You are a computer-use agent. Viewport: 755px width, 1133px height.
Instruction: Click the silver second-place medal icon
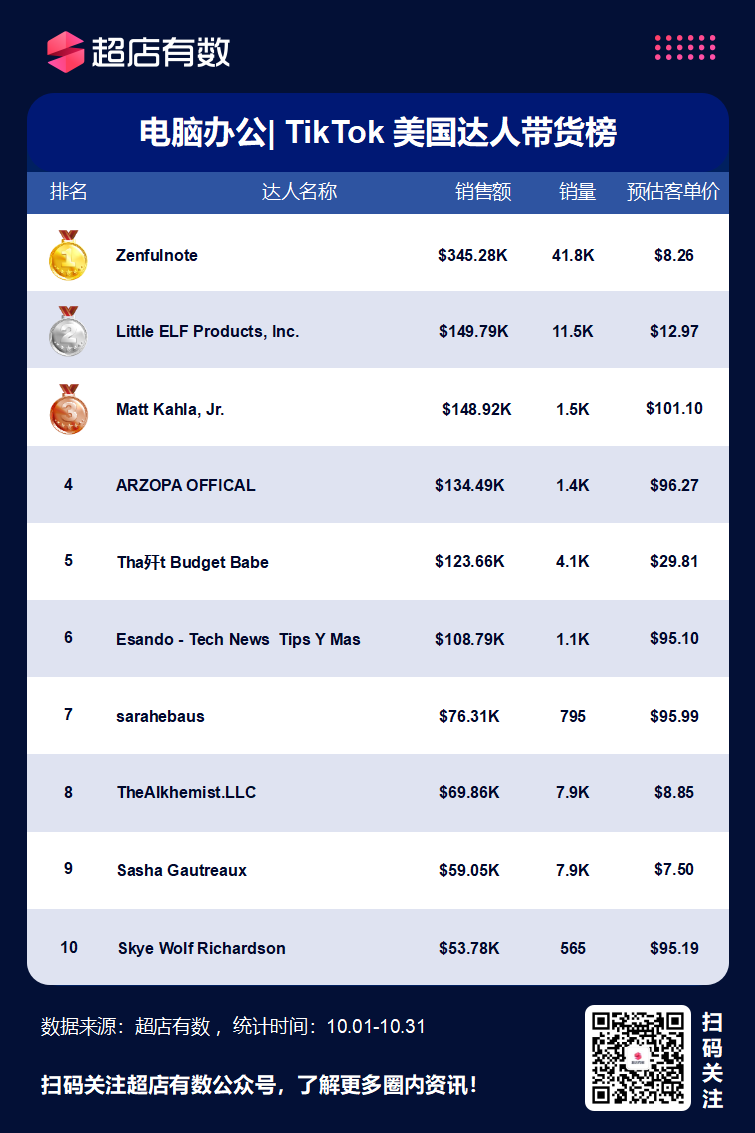tap(68, 332)
